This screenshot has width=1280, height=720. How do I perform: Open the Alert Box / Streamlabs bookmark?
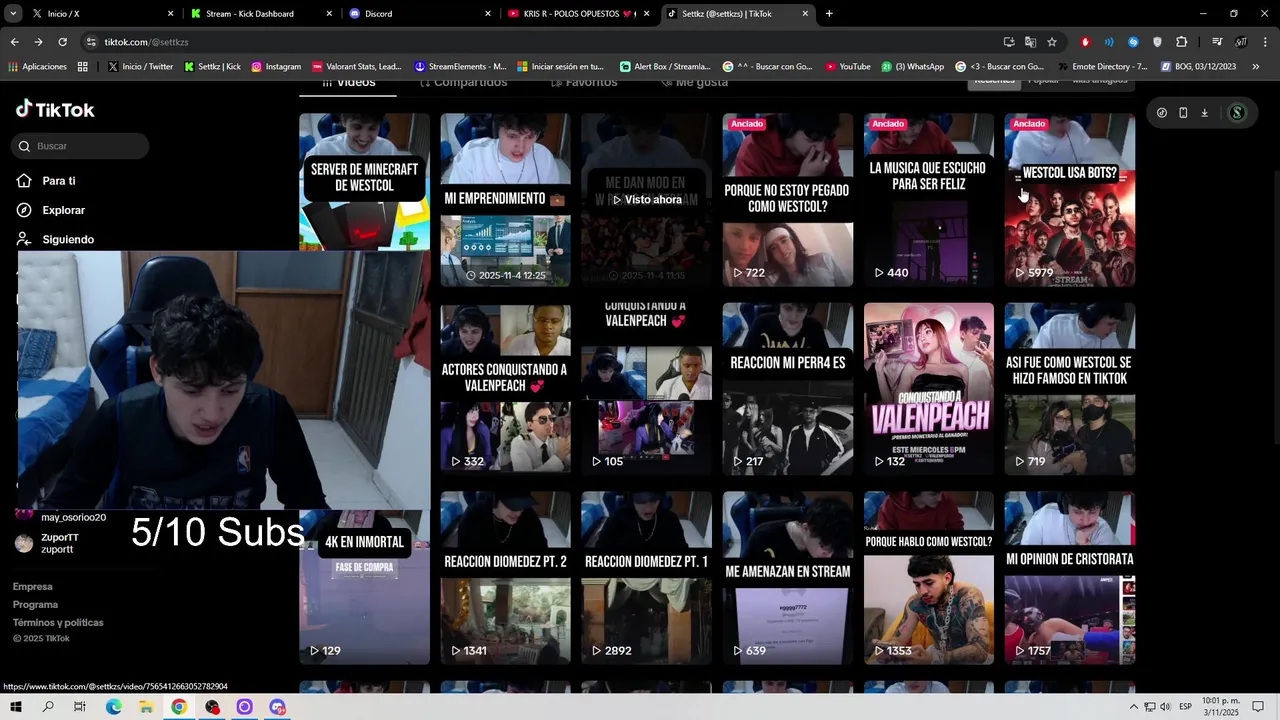(x=665, y=66)
